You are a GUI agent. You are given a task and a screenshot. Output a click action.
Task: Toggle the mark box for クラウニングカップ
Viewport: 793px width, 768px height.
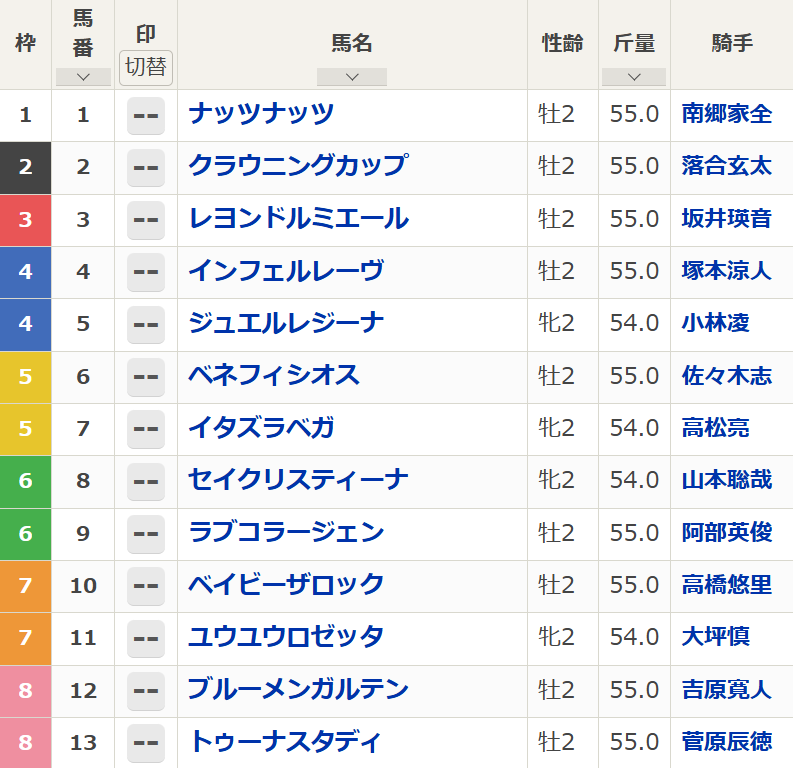(x=146, y=168)
